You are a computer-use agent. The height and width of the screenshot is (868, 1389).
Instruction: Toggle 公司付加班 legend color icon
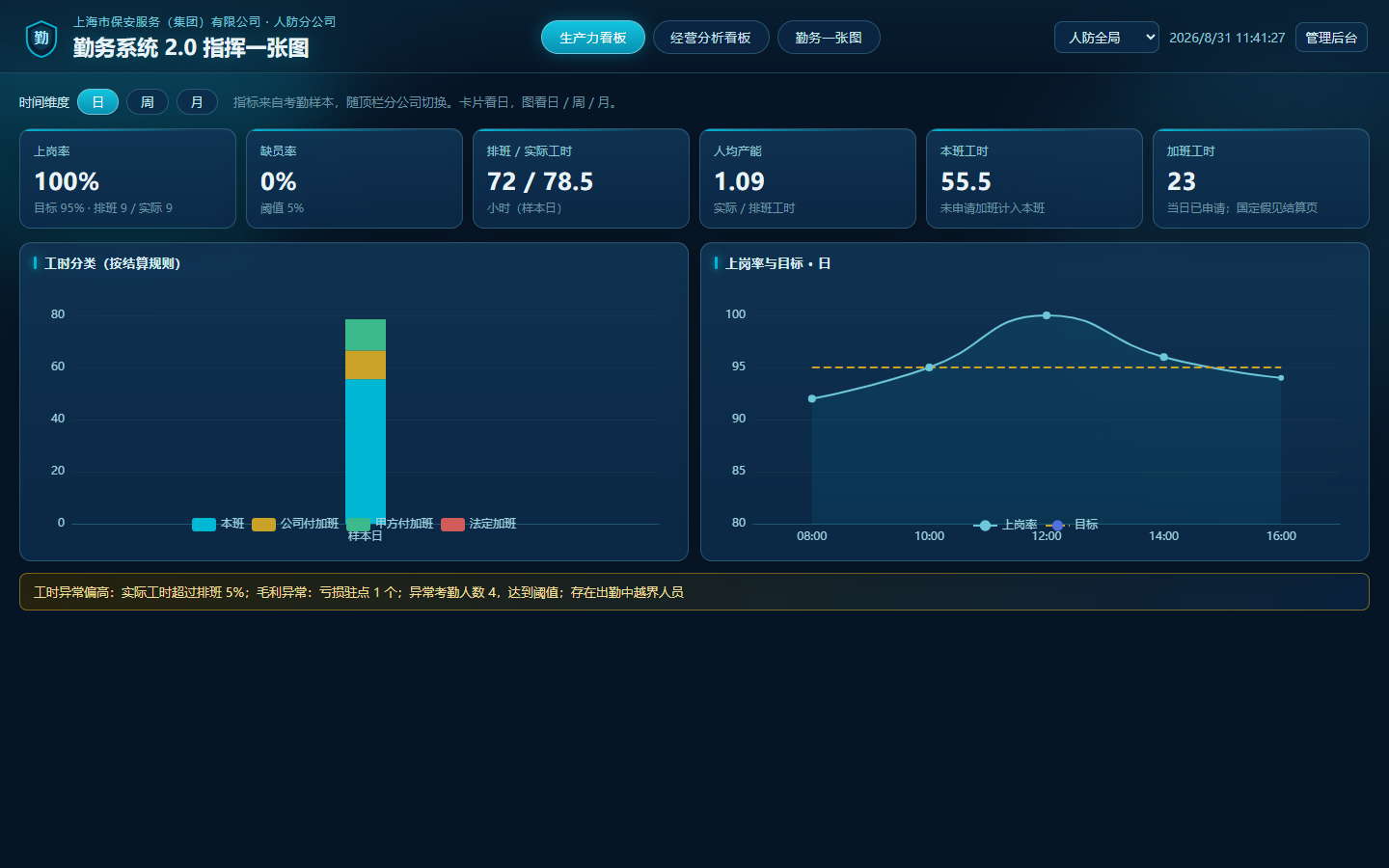263,525
